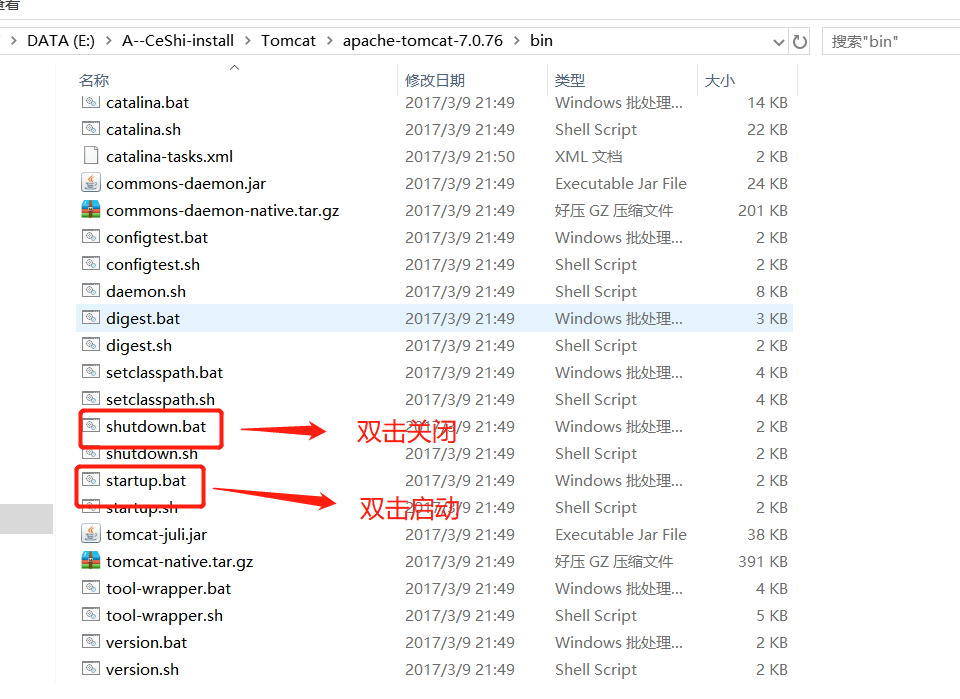
Task: Select the tool-wrapper.bat file name
Action: [x=168, y=588]
